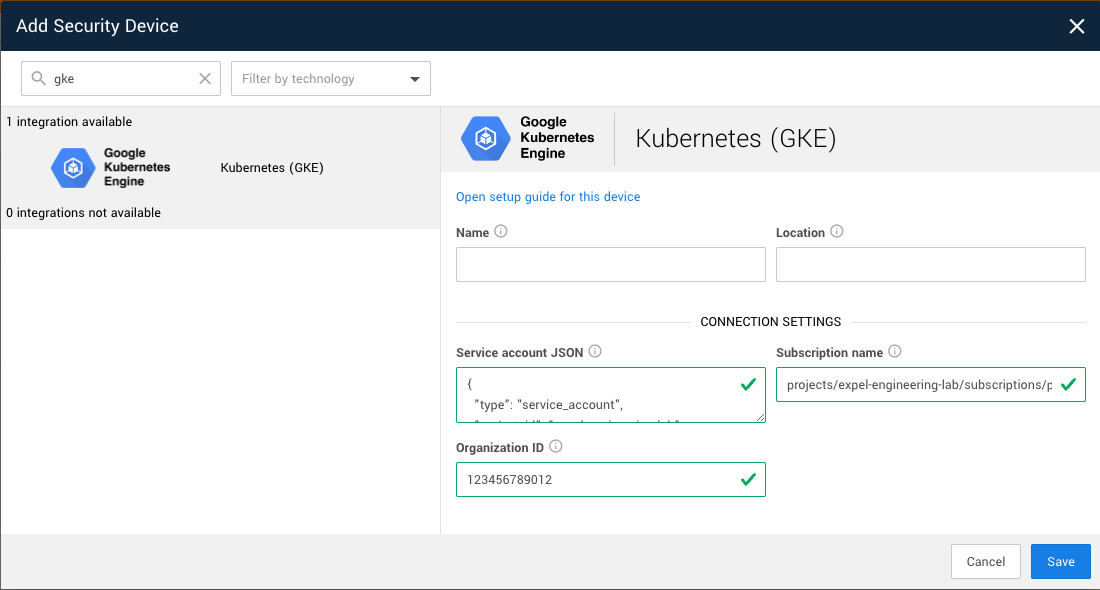The image size is (1100, 590).
Task: Click the Subscription name validation checkmark
Action: [1068, 384]
